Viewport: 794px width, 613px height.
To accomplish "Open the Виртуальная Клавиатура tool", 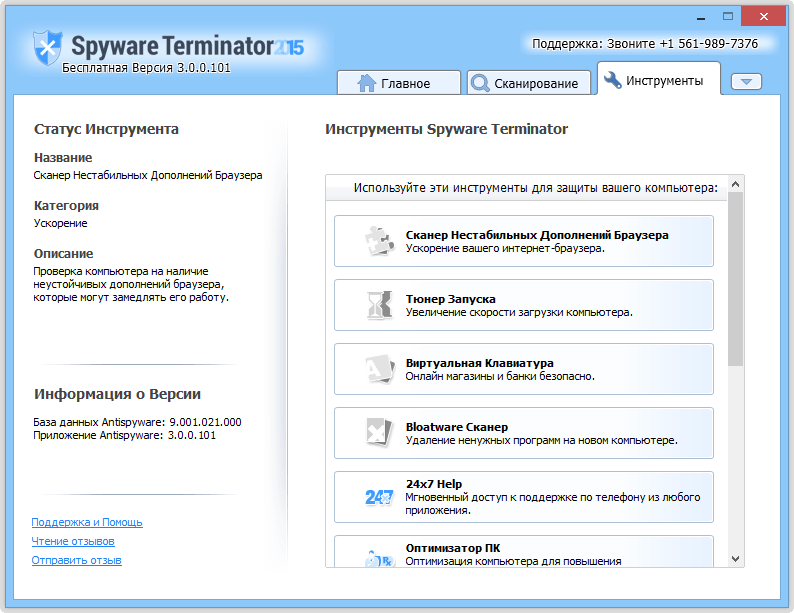I will coord(524,369).
